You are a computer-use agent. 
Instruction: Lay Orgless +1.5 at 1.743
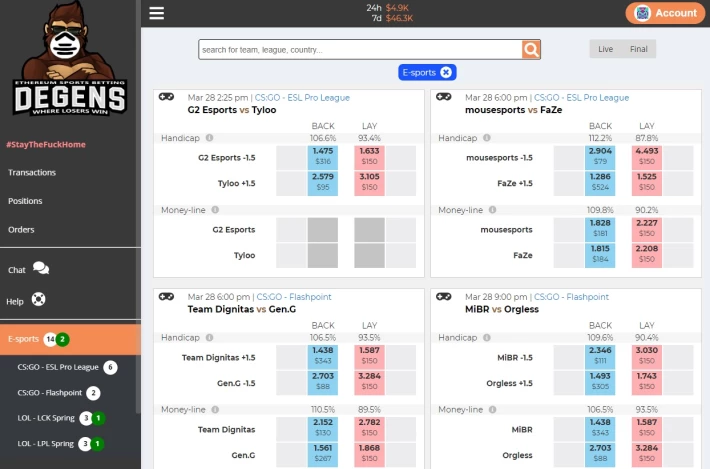tap(647, 383)
